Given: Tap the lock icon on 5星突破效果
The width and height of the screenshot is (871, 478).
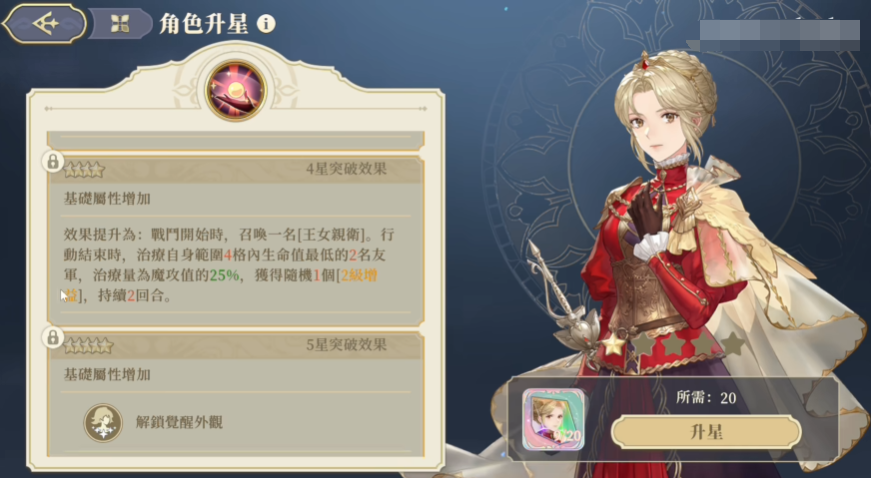Looking at the screenshot, I should click(53, 338).
